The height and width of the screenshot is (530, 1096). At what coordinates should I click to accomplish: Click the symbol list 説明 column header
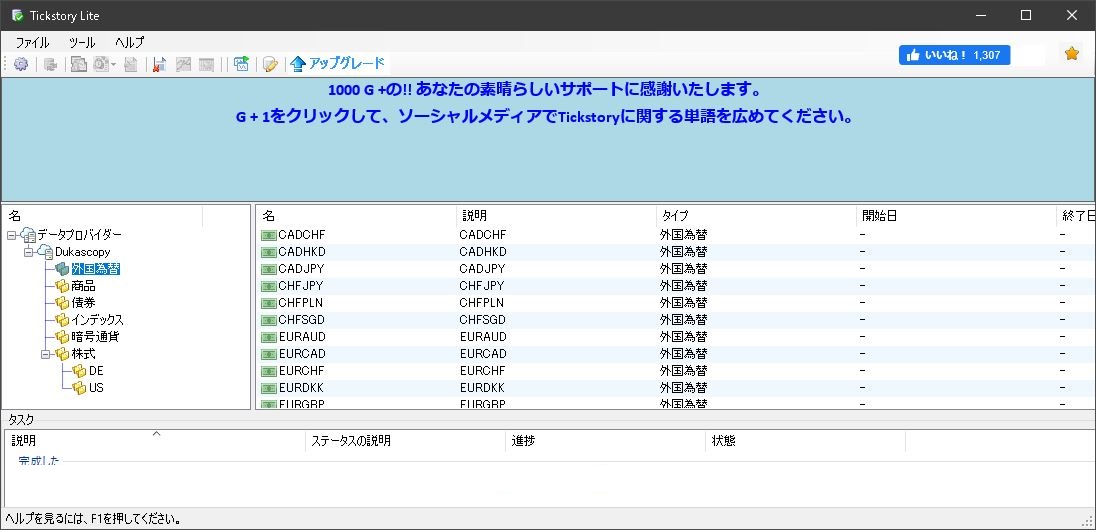pos(556,216)
